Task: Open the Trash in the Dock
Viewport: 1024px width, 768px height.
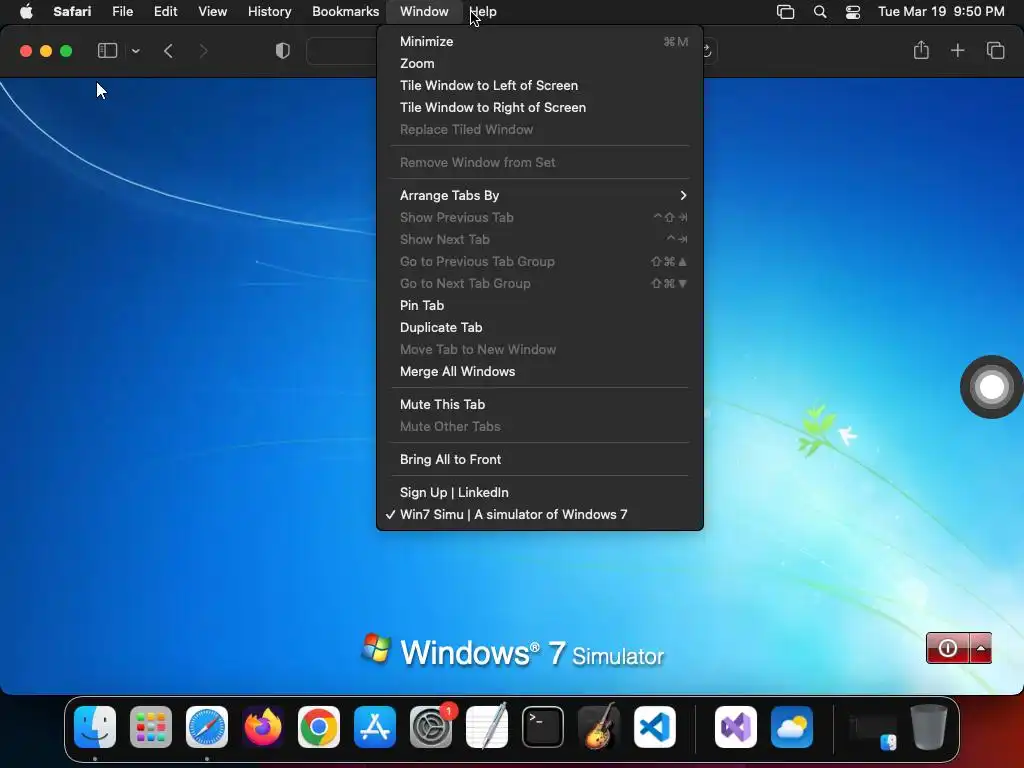Action: tap(929, 726)
